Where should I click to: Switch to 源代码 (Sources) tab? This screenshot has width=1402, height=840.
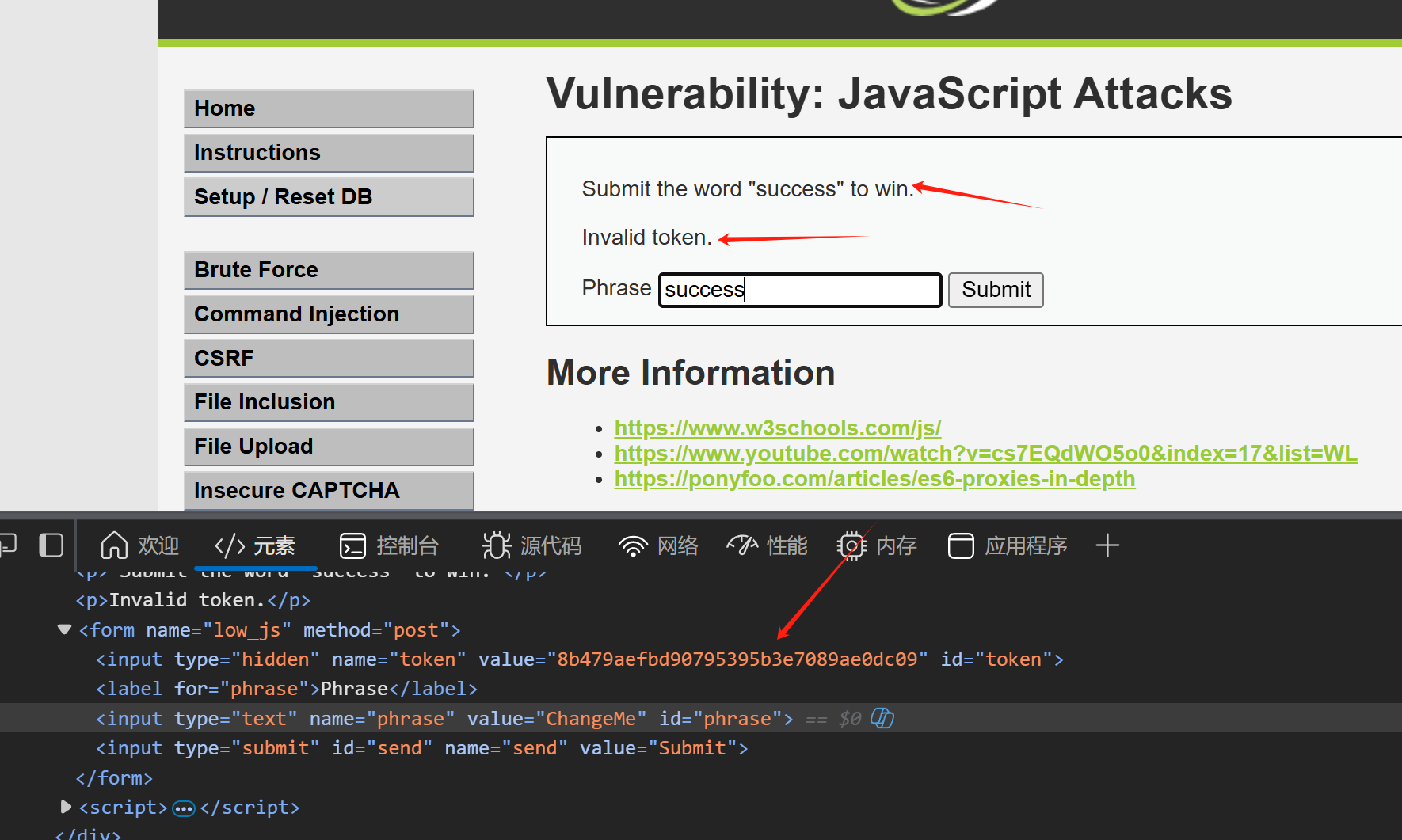click(532, 545)
